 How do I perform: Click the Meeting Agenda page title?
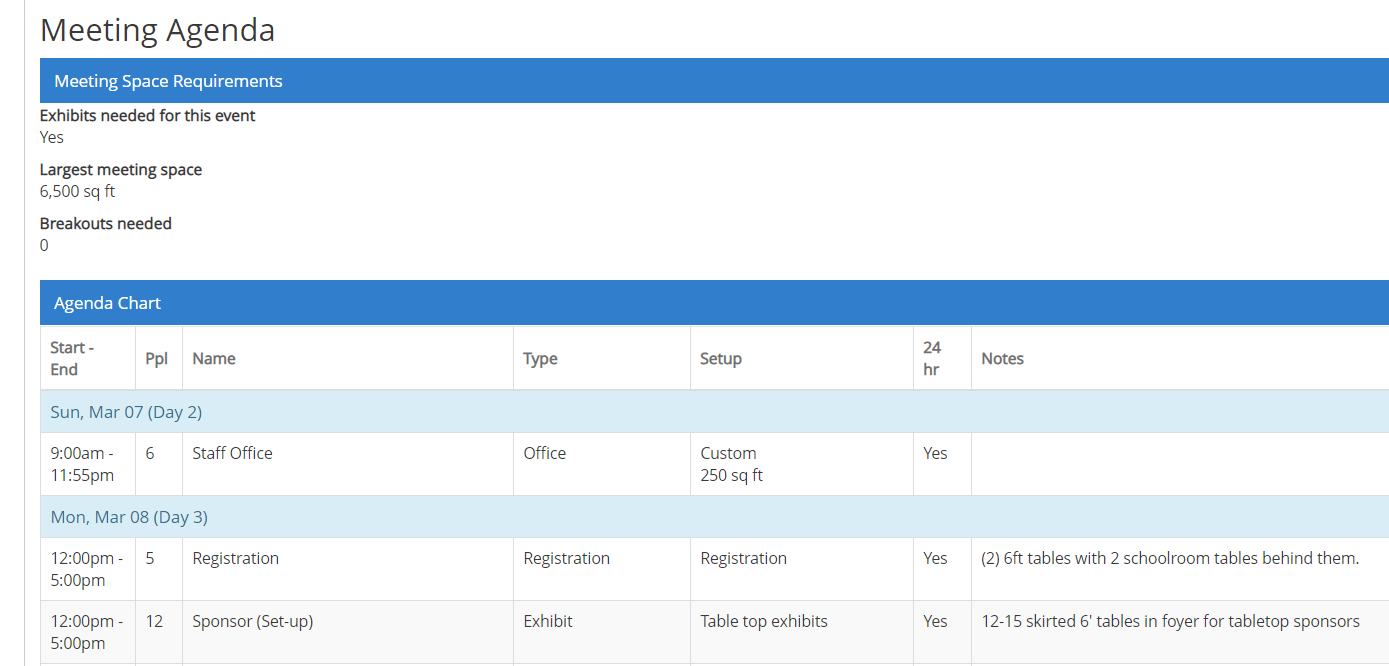157,30
